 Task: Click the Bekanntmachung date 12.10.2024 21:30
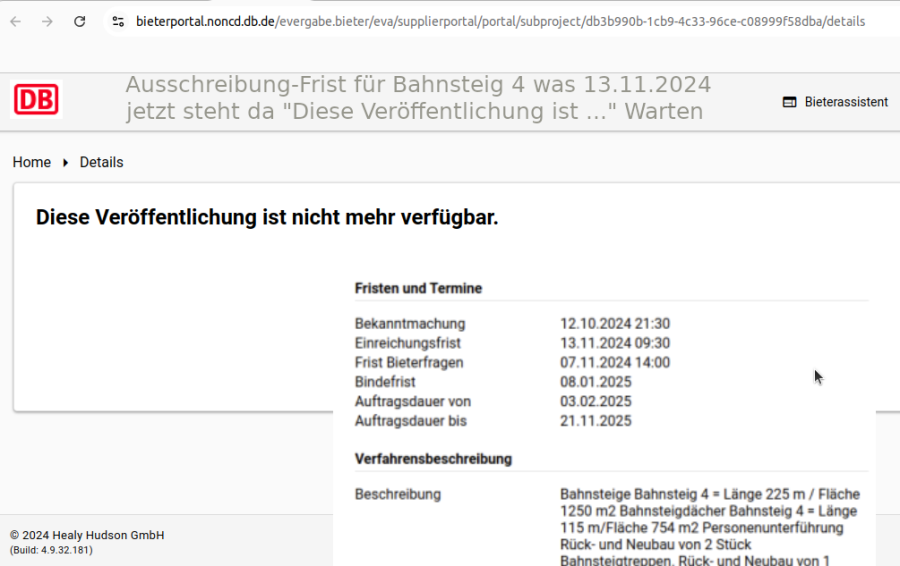(x=614, y=324)
